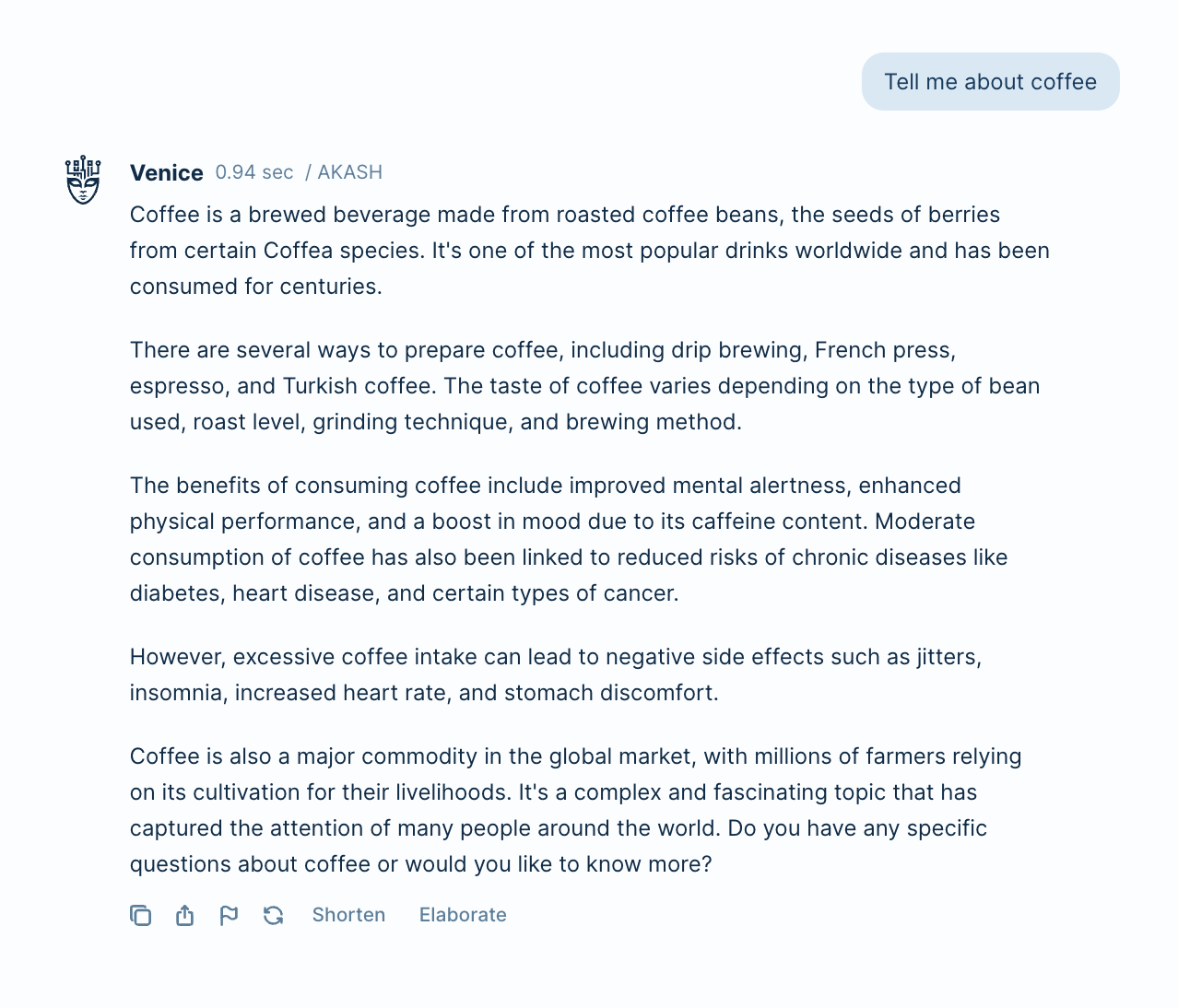Elaborate on the coffee response
Viewport: 1178px width, 1008px height.
[x=463, y=915]
